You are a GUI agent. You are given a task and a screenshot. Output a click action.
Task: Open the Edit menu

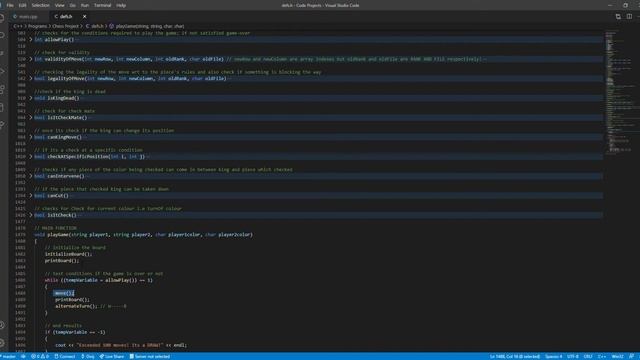[x=22, y=5]
